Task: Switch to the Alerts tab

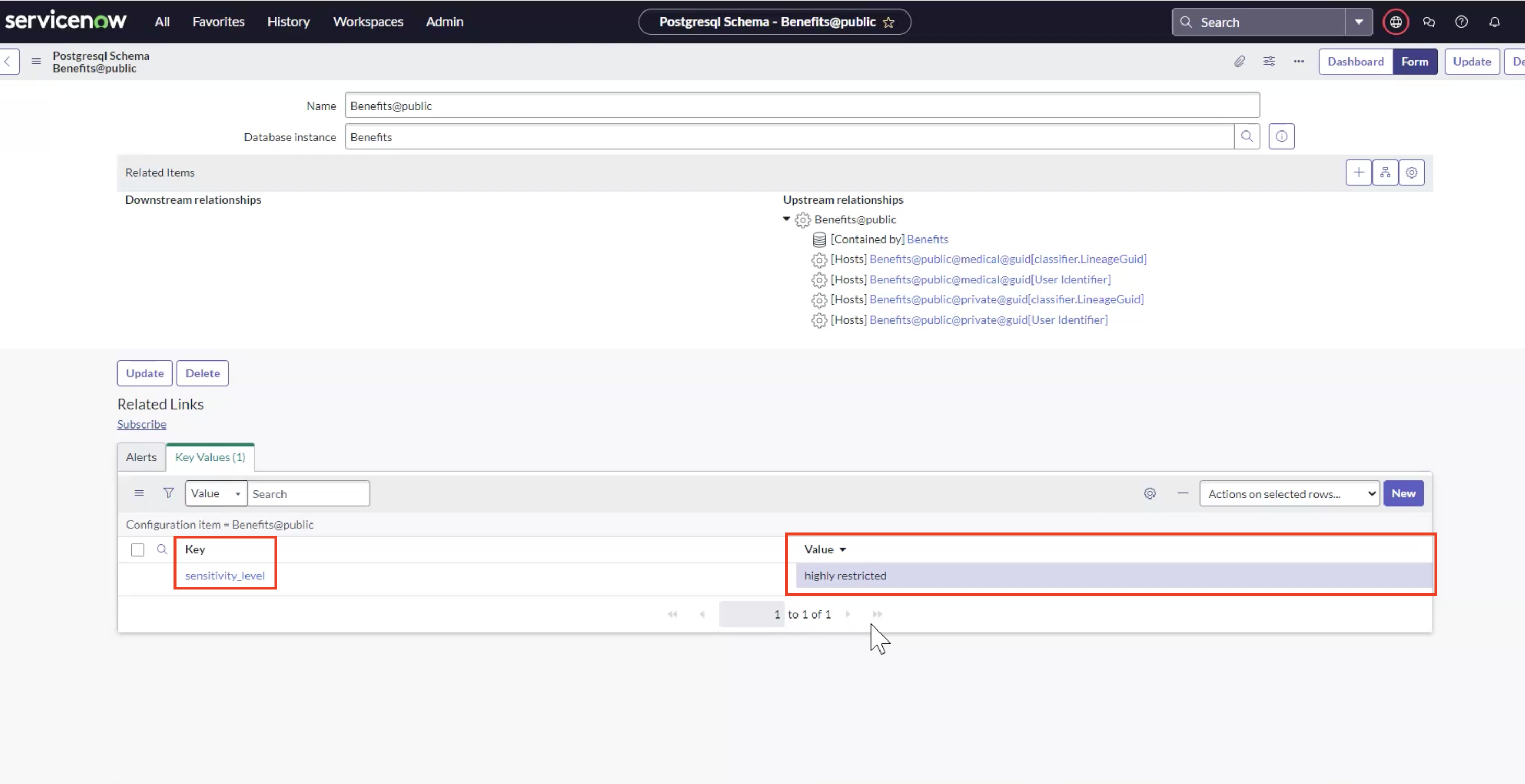Action: coord(140,457)
